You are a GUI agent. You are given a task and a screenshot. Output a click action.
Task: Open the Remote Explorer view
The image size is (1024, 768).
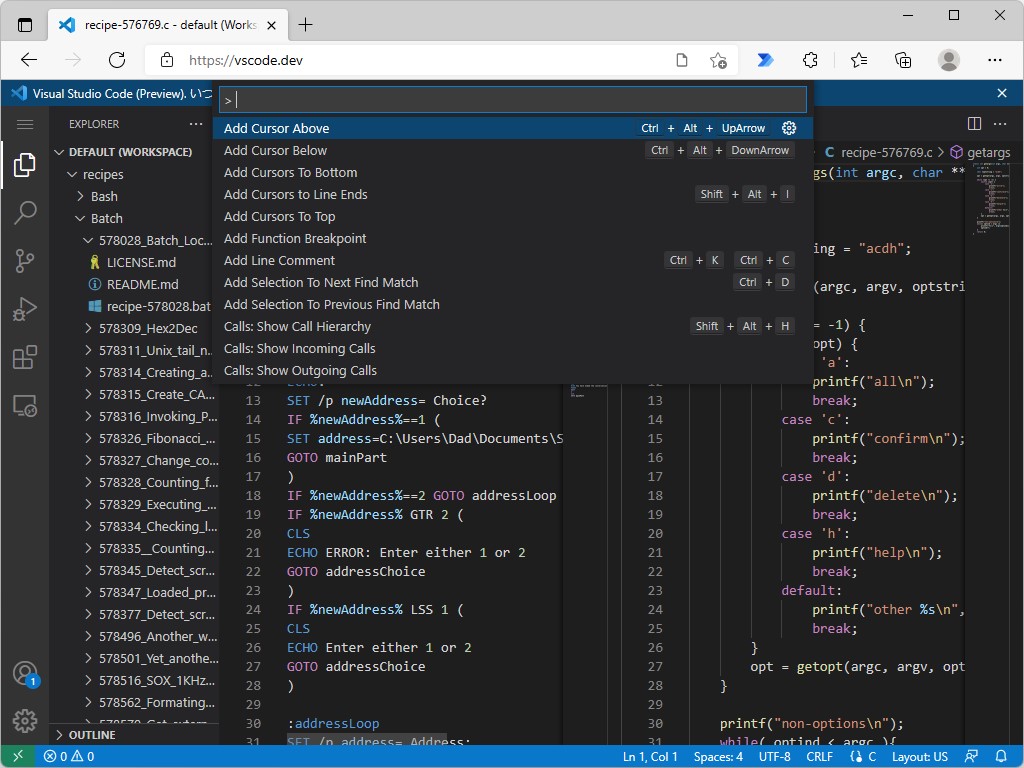click(24, 404)
